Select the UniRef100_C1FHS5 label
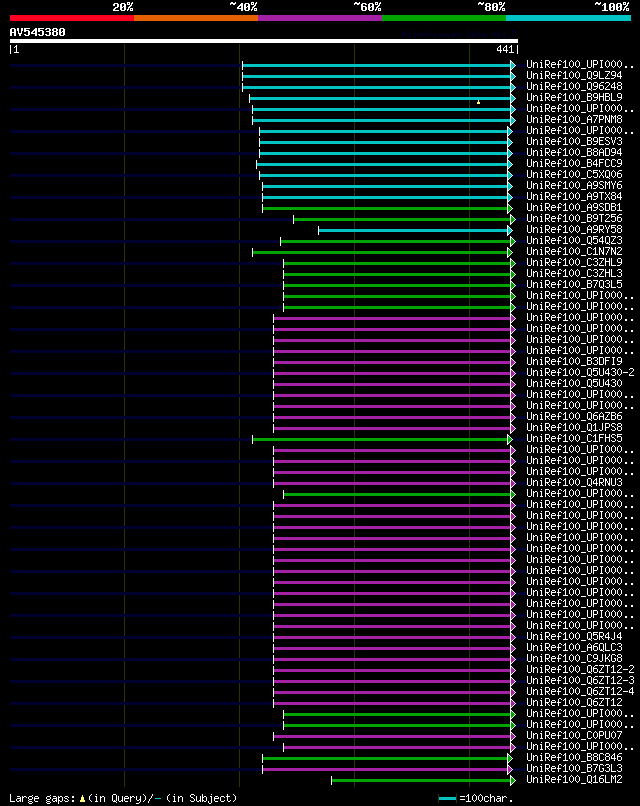This screenshot has height=806, width=640. [574, 438]
